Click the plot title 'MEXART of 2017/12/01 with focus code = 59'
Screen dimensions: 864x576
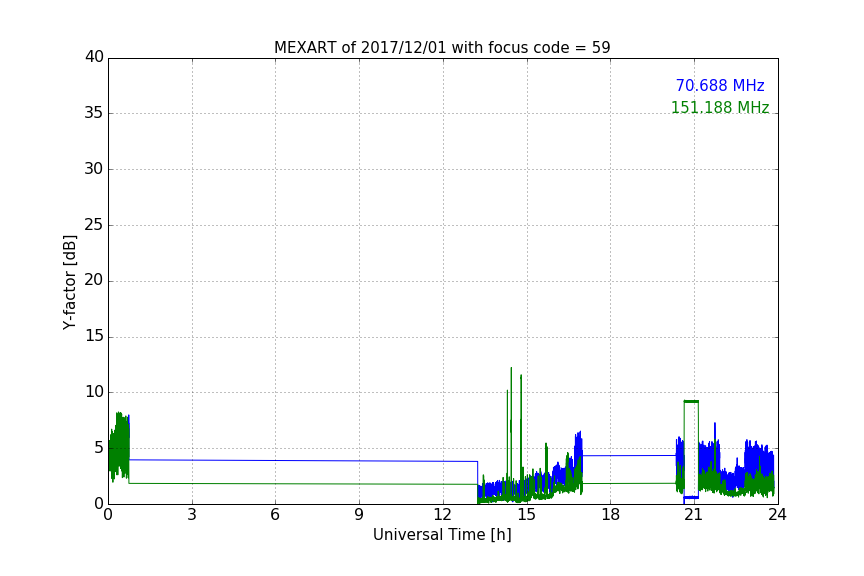click(442, 48)
